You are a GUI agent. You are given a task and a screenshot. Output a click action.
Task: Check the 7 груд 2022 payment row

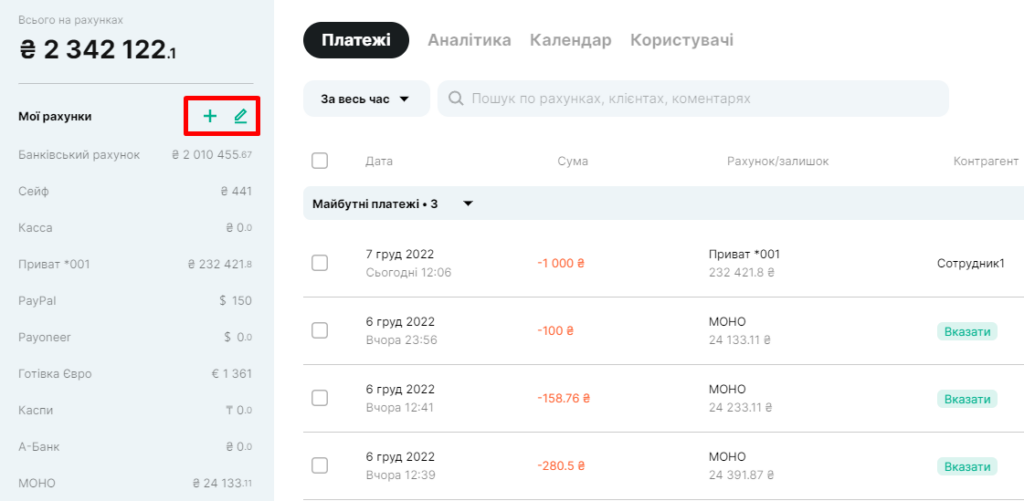pyautogui.click(x=320, y=263)
